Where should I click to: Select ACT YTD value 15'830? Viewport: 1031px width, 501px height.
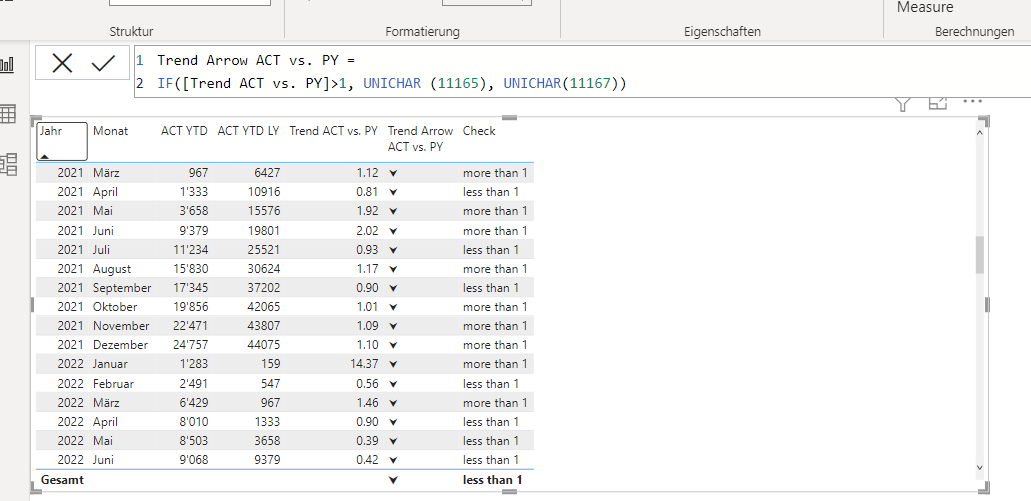point(190,269)
